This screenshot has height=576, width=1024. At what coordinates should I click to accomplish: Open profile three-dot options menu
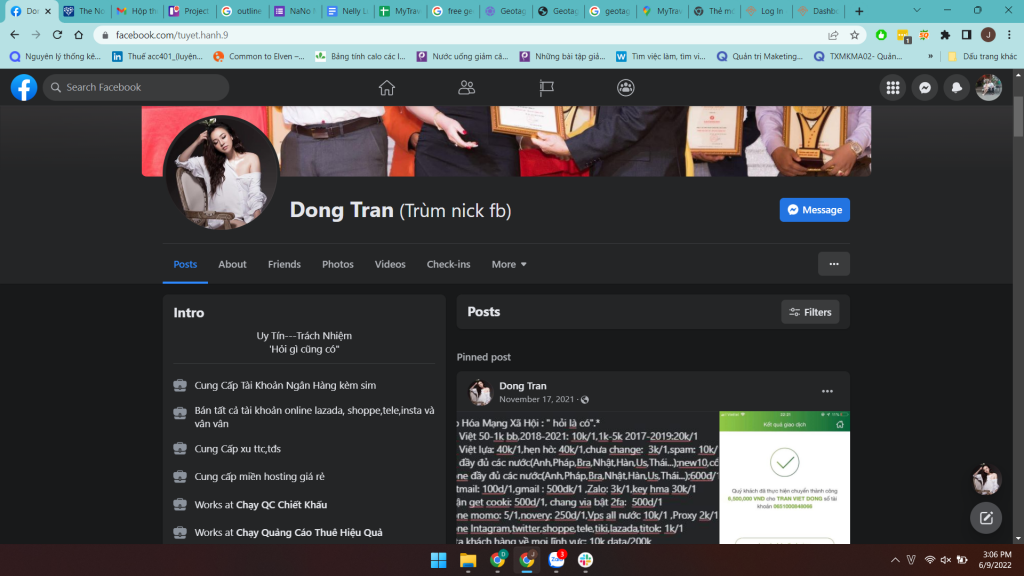(833, 264)
